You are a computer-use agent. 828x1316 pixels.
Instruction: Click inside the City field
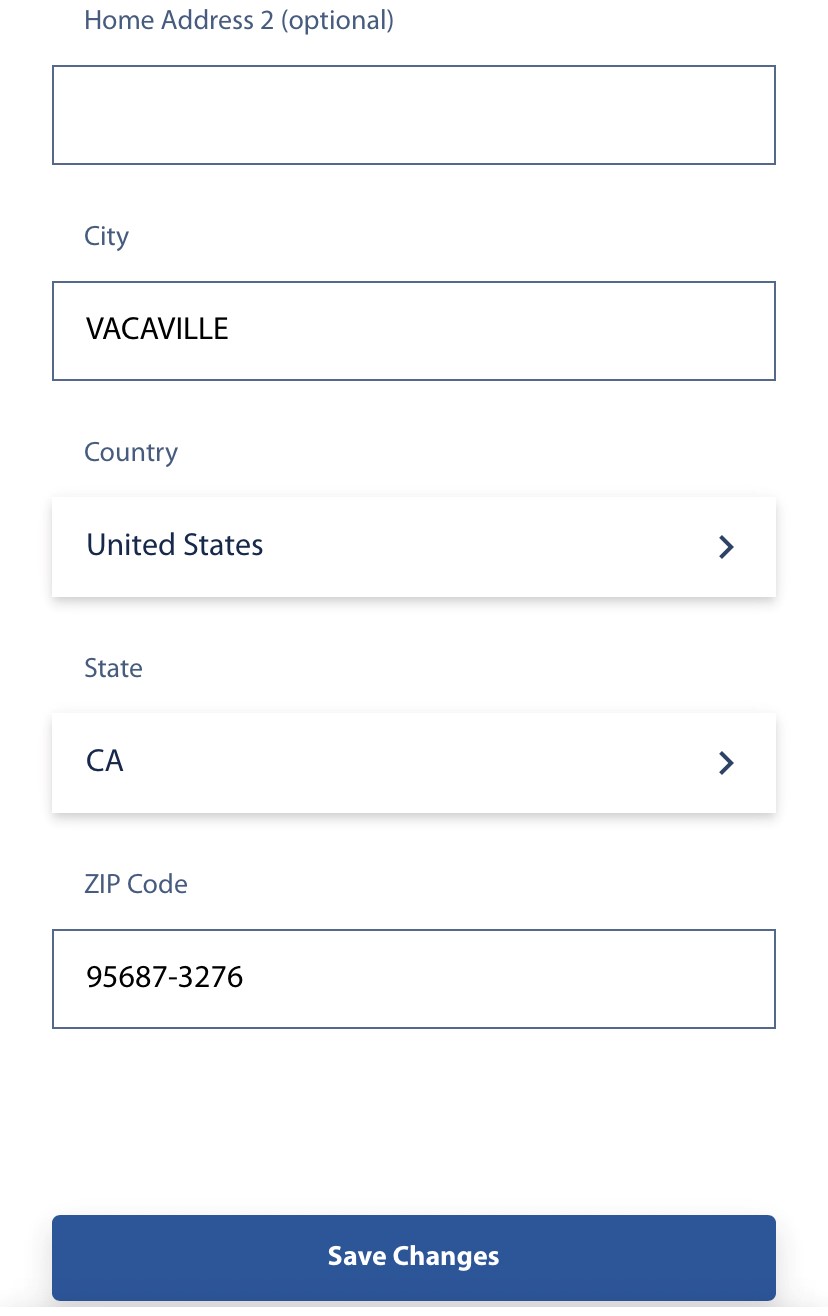(x=413, y=330)
